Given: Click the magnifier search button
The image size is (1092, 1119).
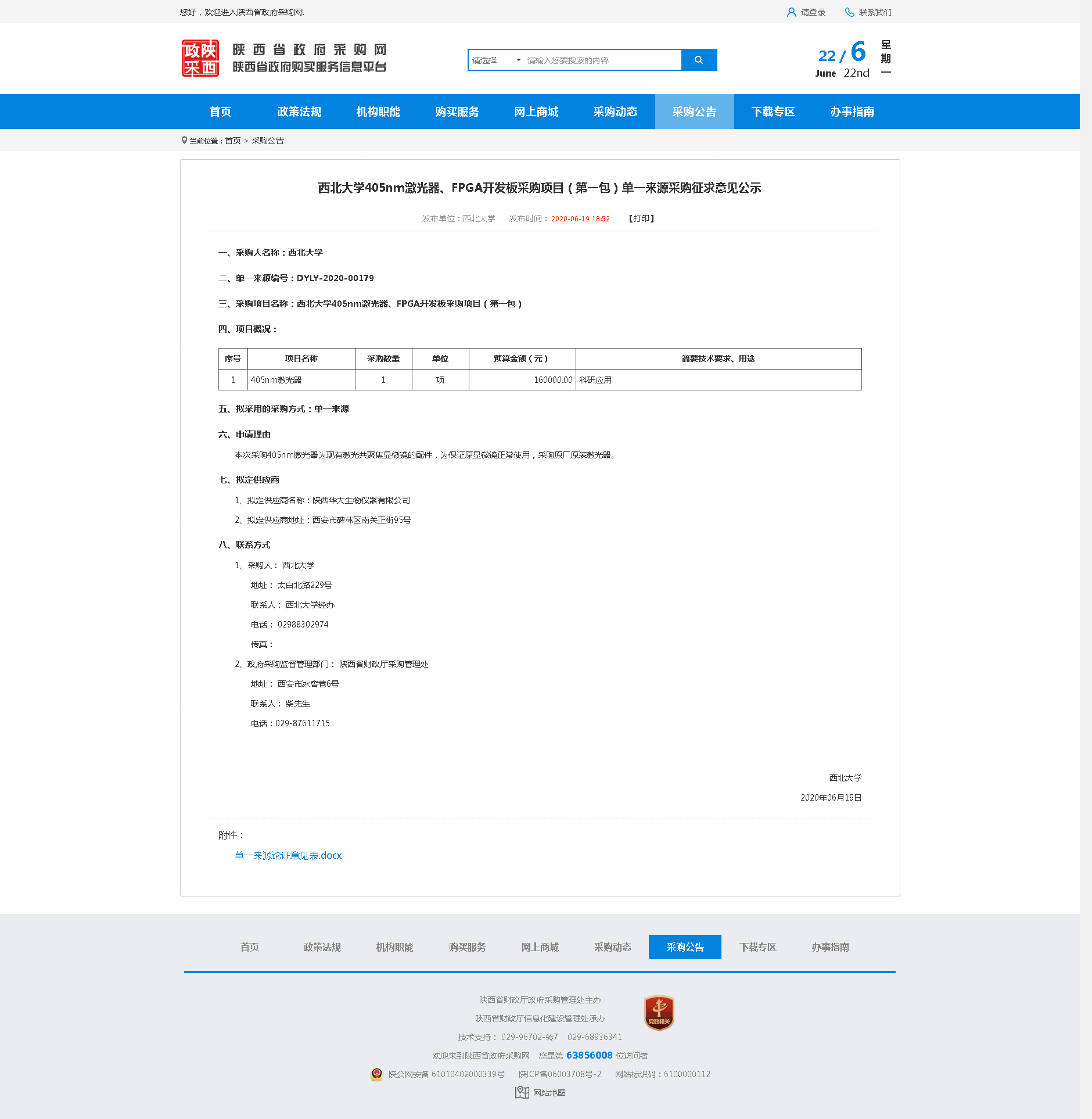Looking at the screenshot, I should pyautogui.click(x=699, y=60).
